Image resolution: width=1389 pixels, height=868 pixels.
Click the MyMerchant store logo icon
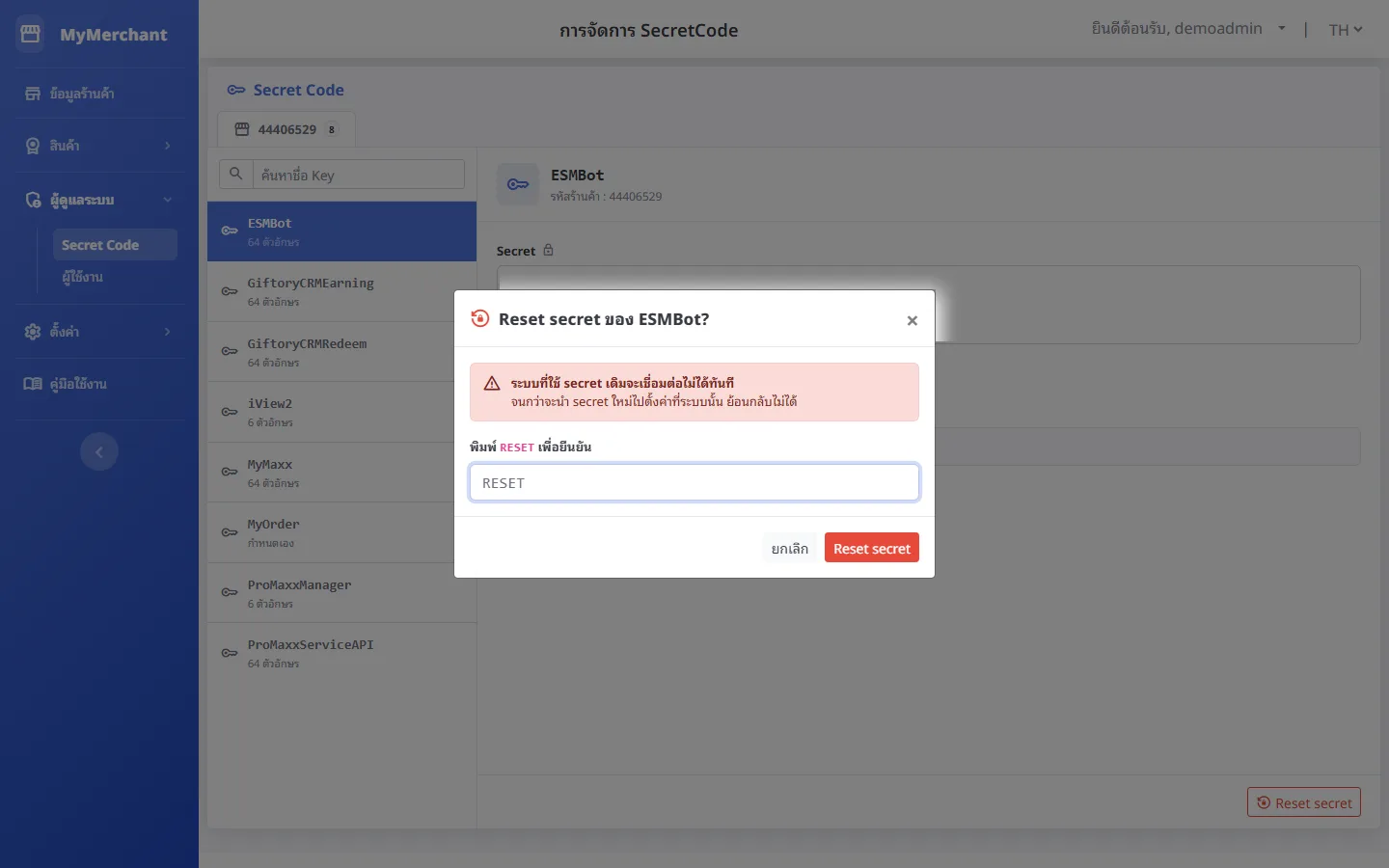coord(30,34)
